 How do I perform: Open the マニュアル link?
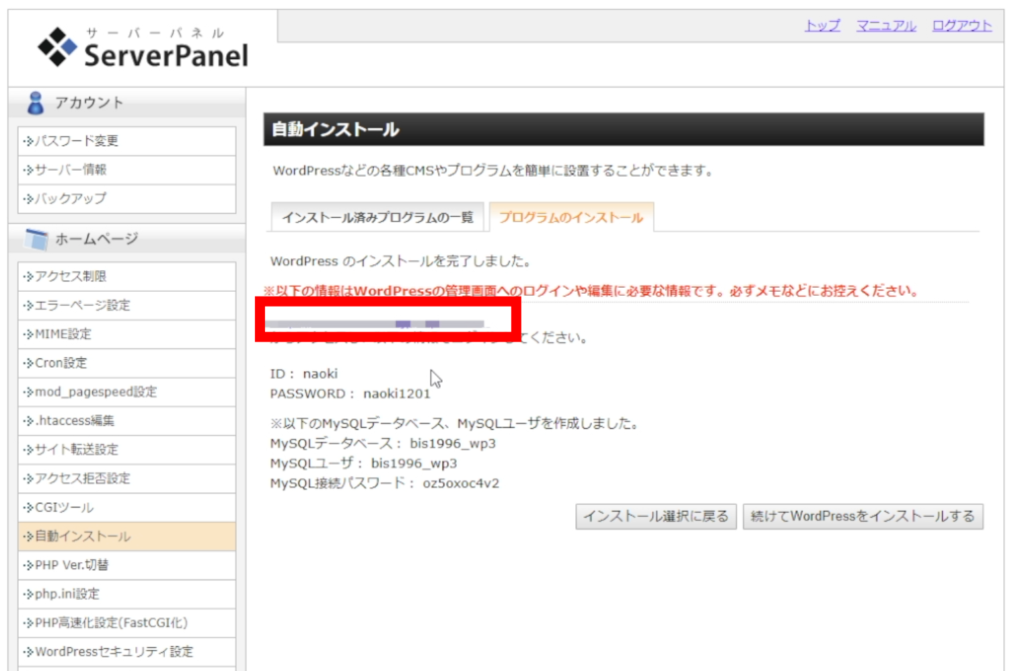click(x=886, y=26)
